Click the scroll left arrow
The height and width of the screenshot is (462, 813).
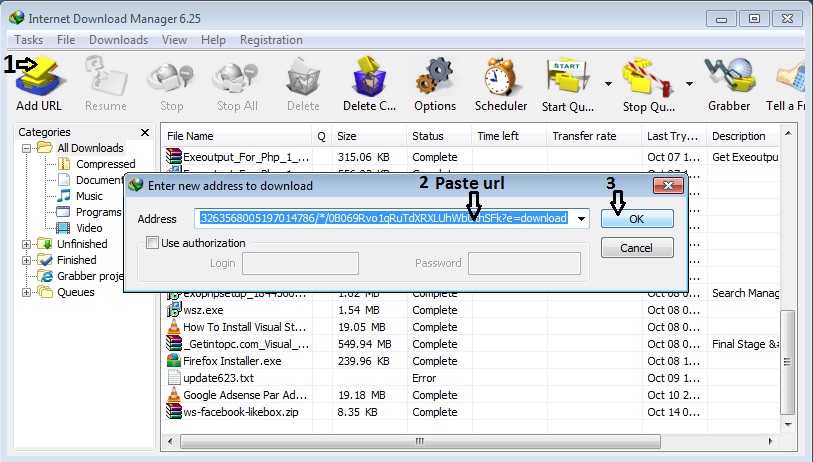click(x=170, y=442)
